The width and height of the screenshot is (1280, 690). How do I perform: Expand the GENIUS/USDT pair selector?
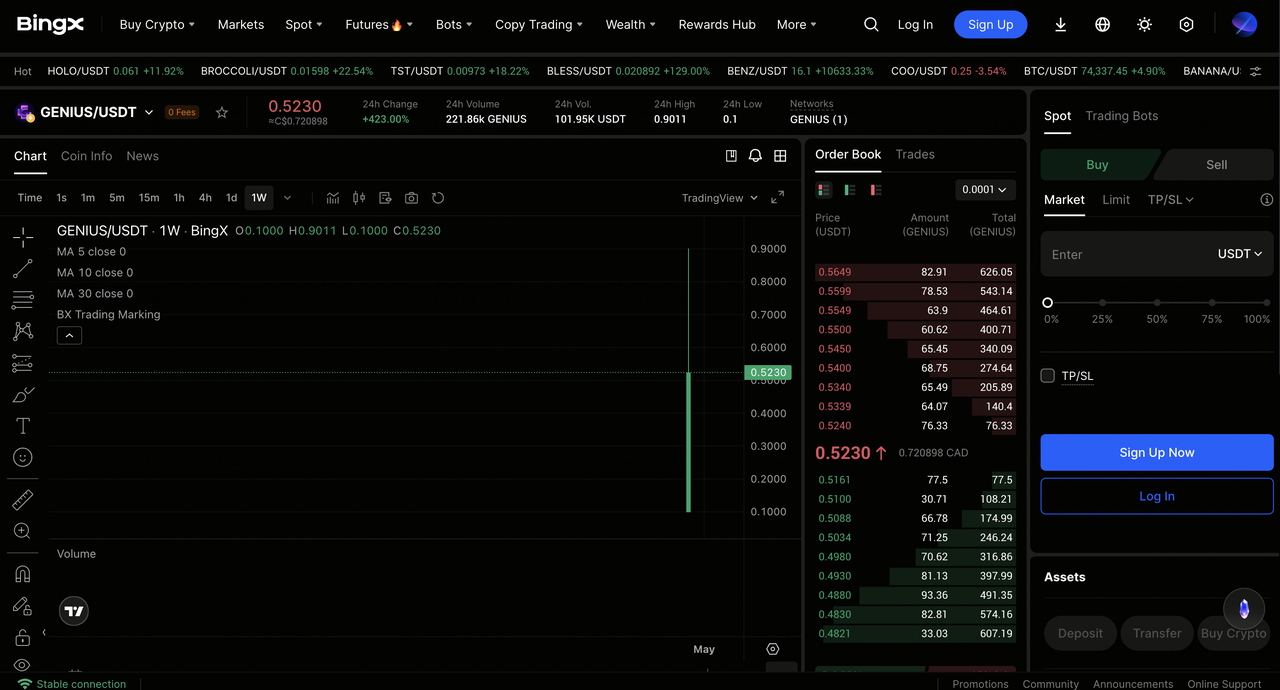click(x=149, y=113)
